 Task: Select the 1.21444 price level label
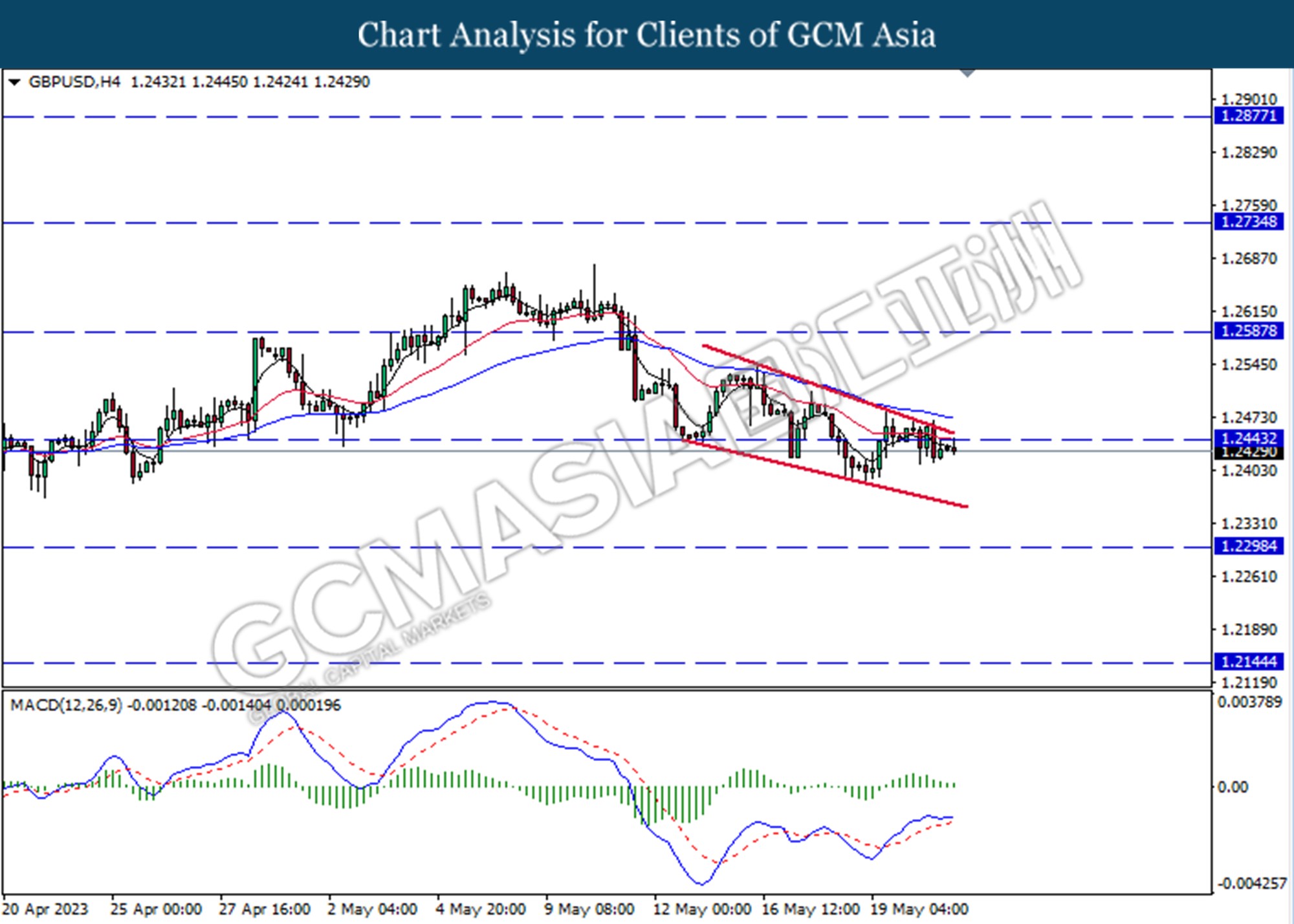click(x=1248, y=662)
